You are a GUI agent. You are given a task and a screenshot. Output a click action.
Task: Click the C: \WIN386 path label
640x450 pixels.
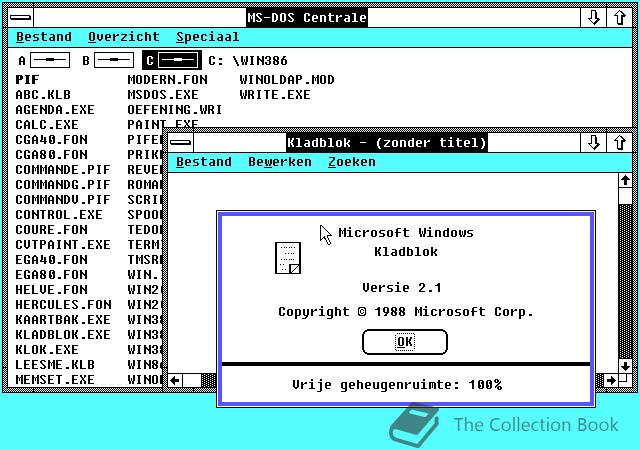pos(248,61)
